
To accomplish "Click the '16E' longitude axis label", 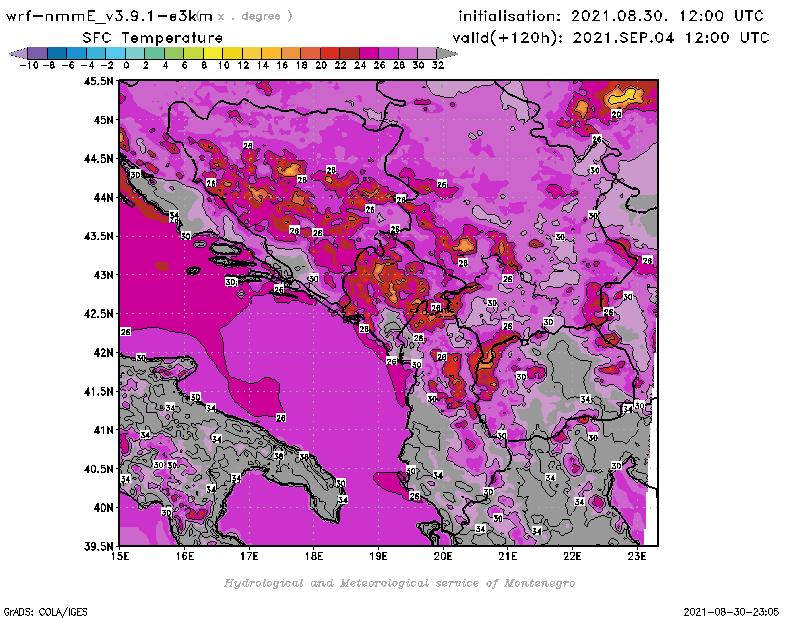I will tap(185, 556).
